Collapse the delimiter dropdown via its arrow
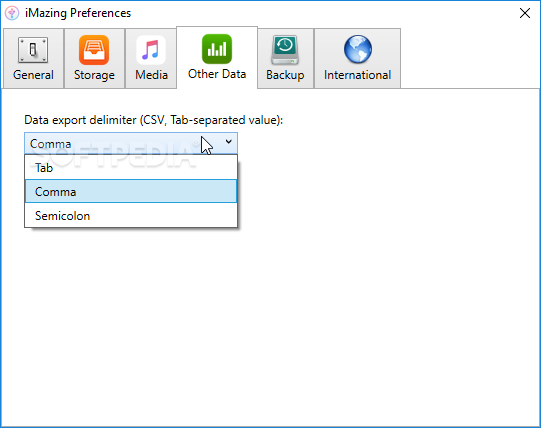The image size is (541, 428). (x=228, y=142)
